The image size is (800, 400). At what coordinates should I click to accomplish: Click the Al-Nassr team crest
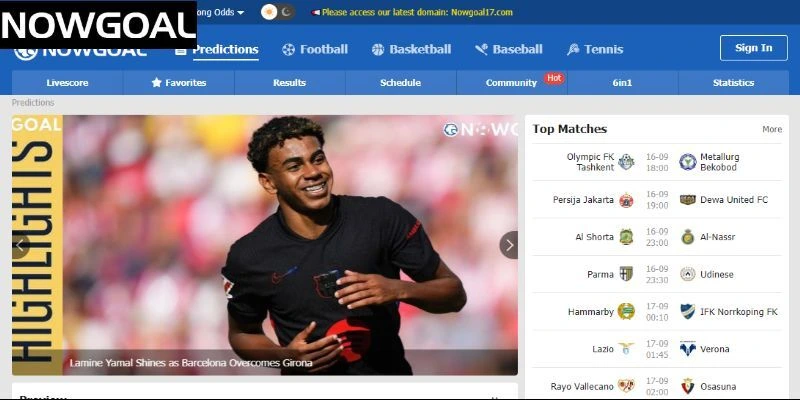[x=688, y=237]
